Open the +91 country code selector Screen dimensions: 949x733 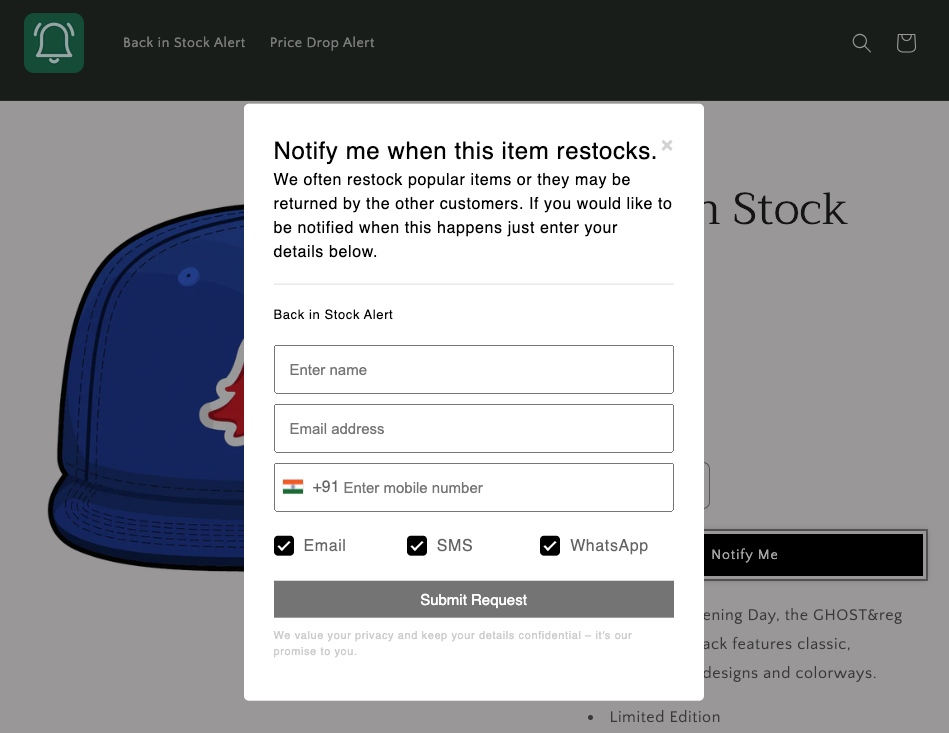325,488
